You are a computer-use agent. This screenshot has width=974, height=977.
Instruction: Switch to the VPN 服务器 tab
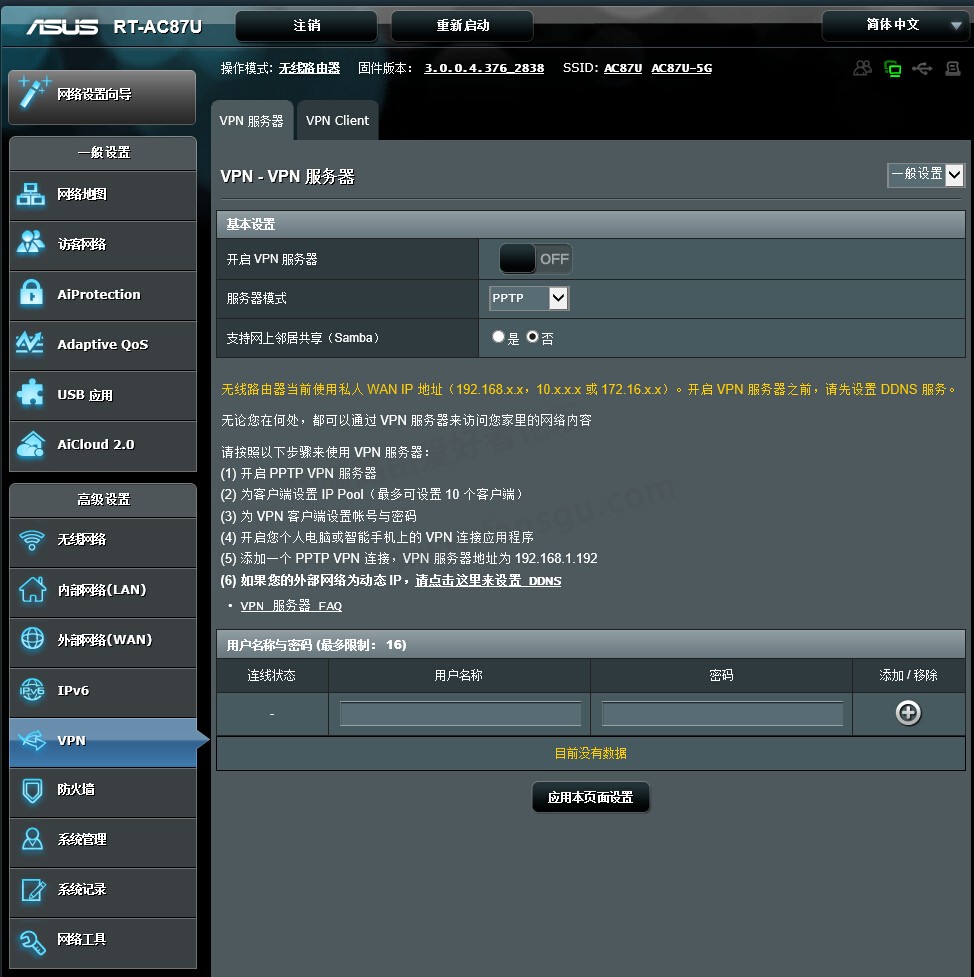(x=252, y=120)
